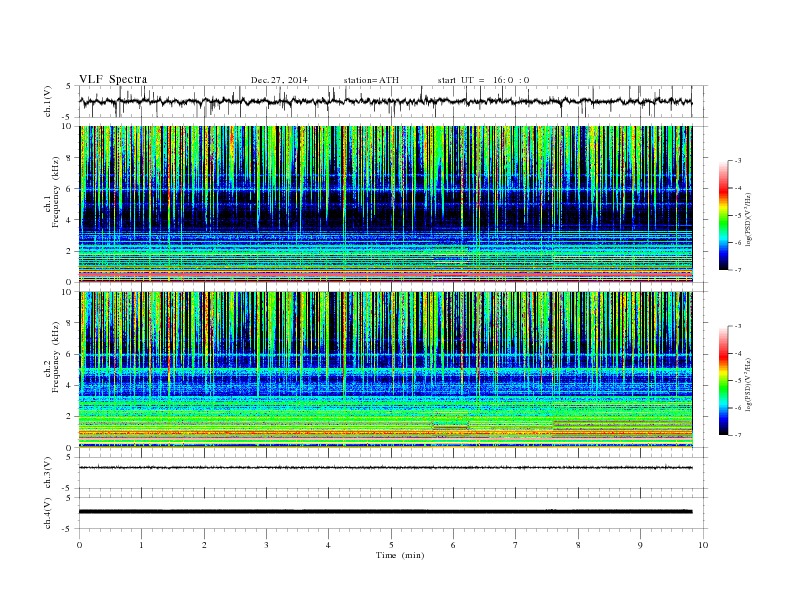Click the 'Dec. 27, 2014' date label

click(279, 80)
